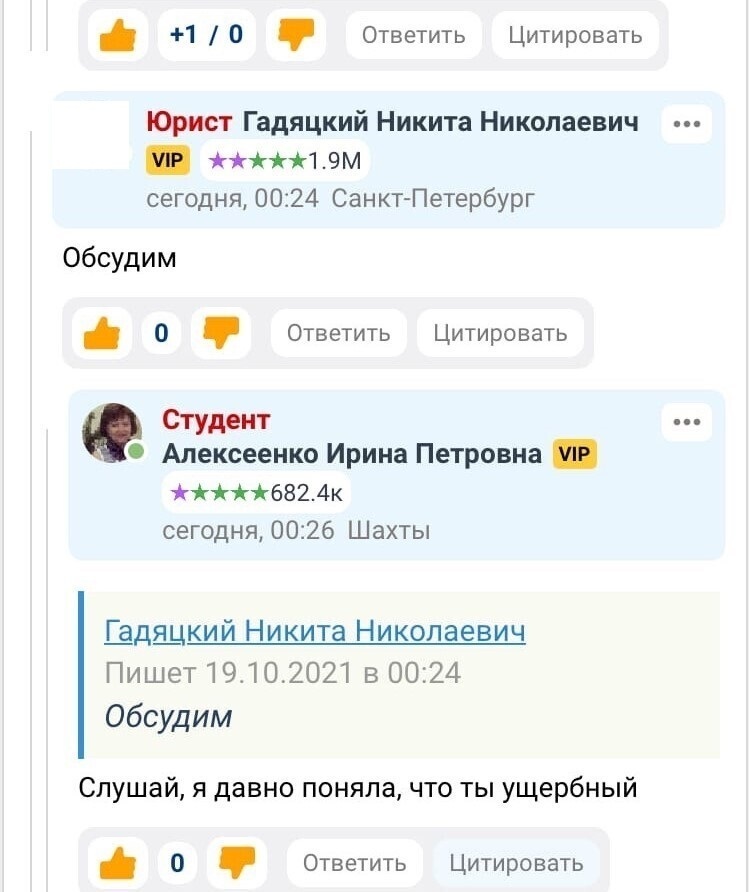Dislike the top comment with thumbs-down

(295, 36)
